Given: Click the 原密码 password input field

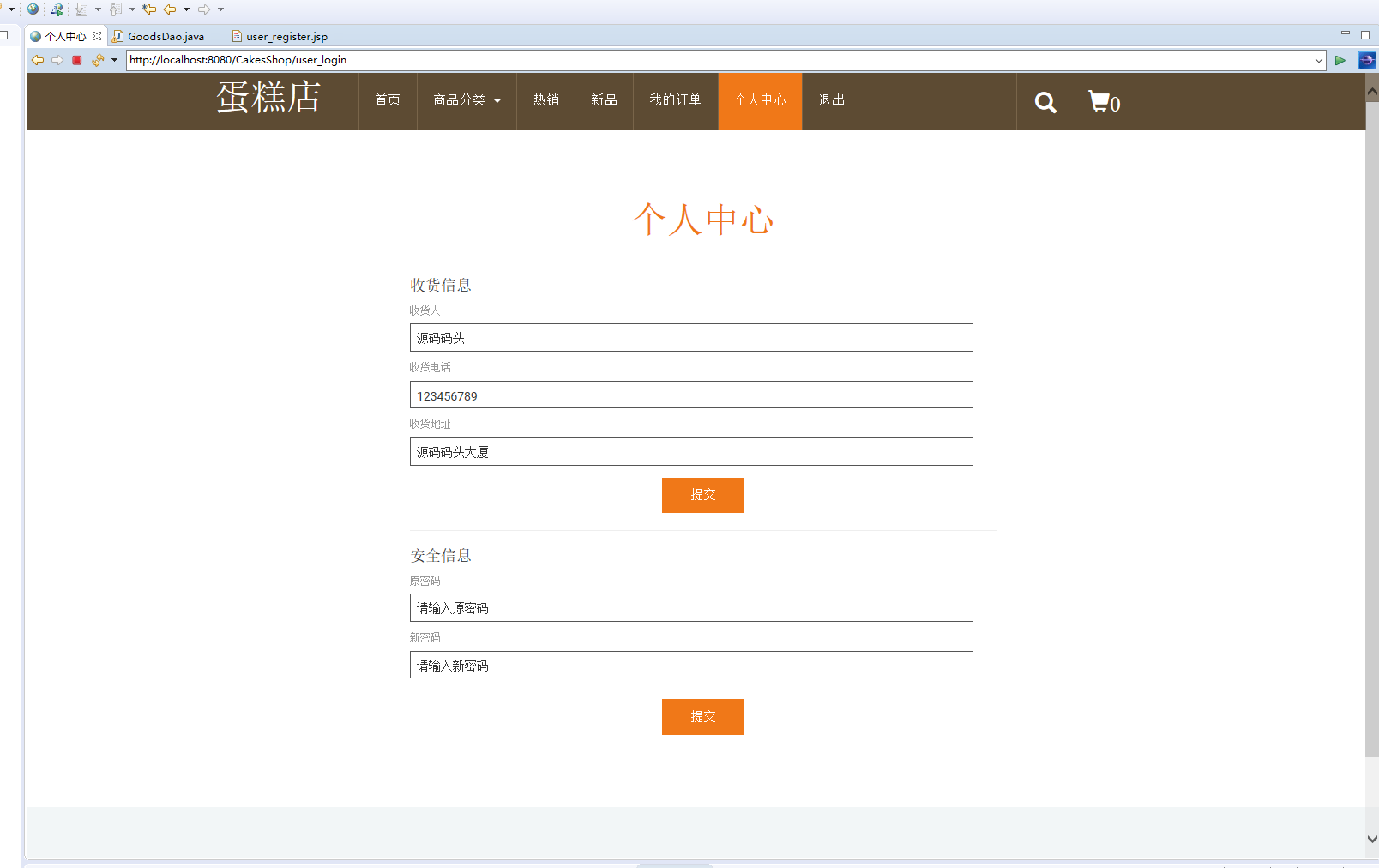Looking at the screenshot, I should pyautogui.click(x=690, y=607).
